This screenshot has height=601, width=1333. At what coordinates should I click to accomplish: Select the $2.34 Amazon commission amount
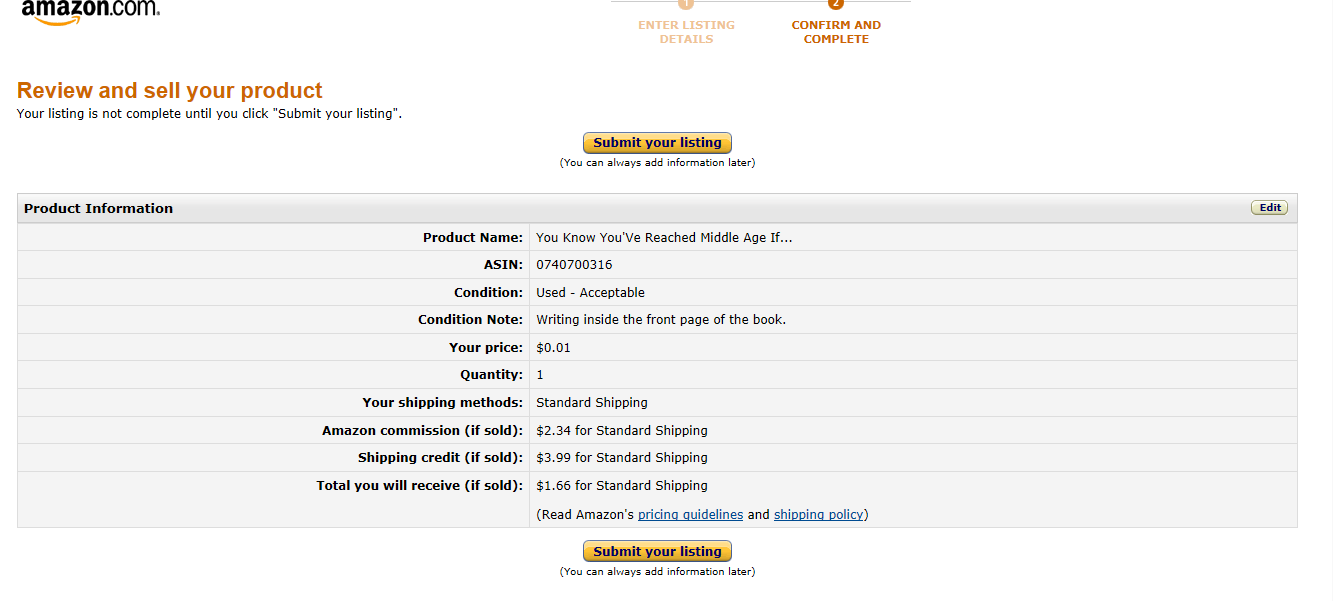click(620, 430)
